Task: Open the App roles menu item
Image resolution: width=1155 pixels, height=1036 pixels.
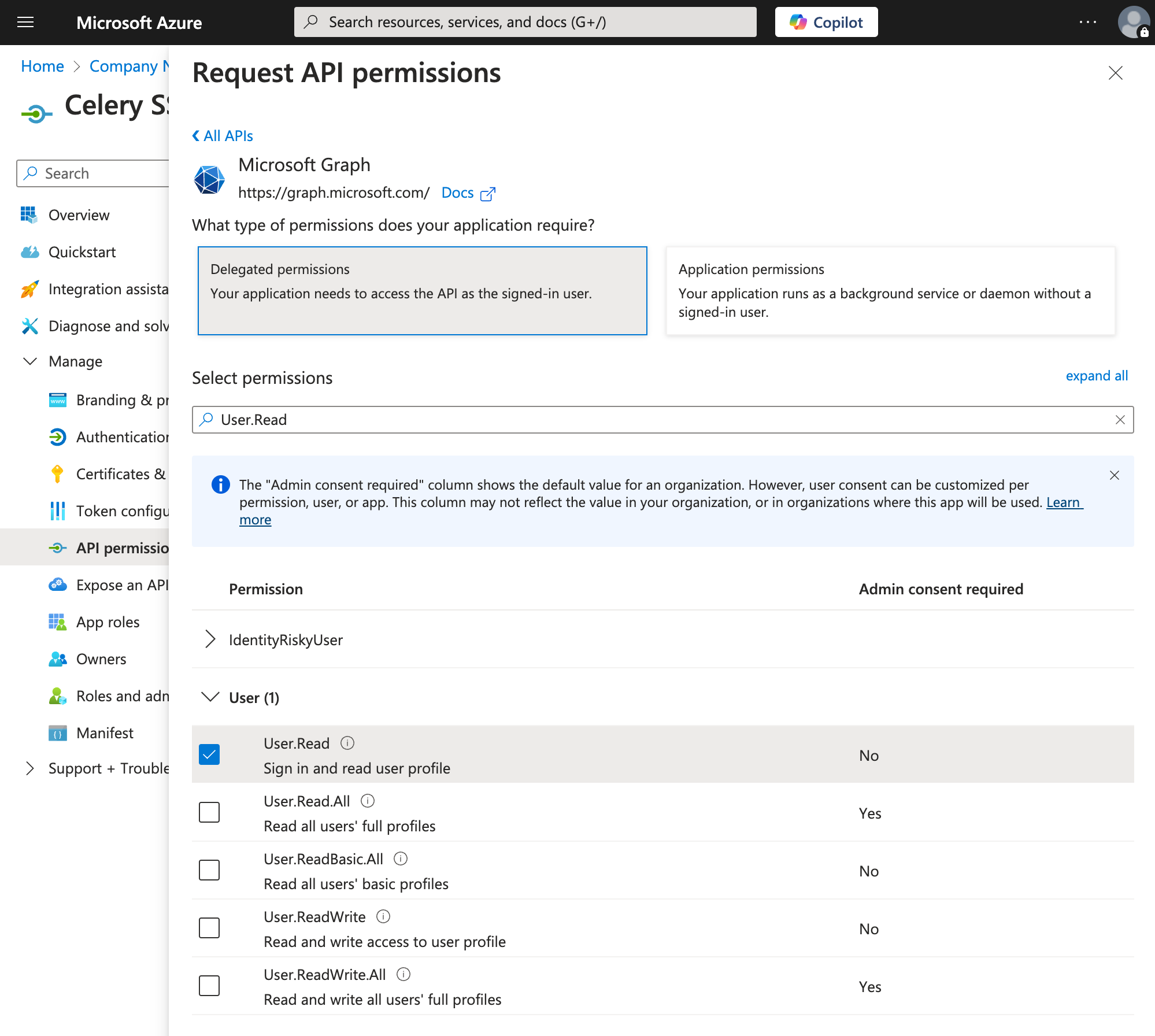Action: coord(108,622)
